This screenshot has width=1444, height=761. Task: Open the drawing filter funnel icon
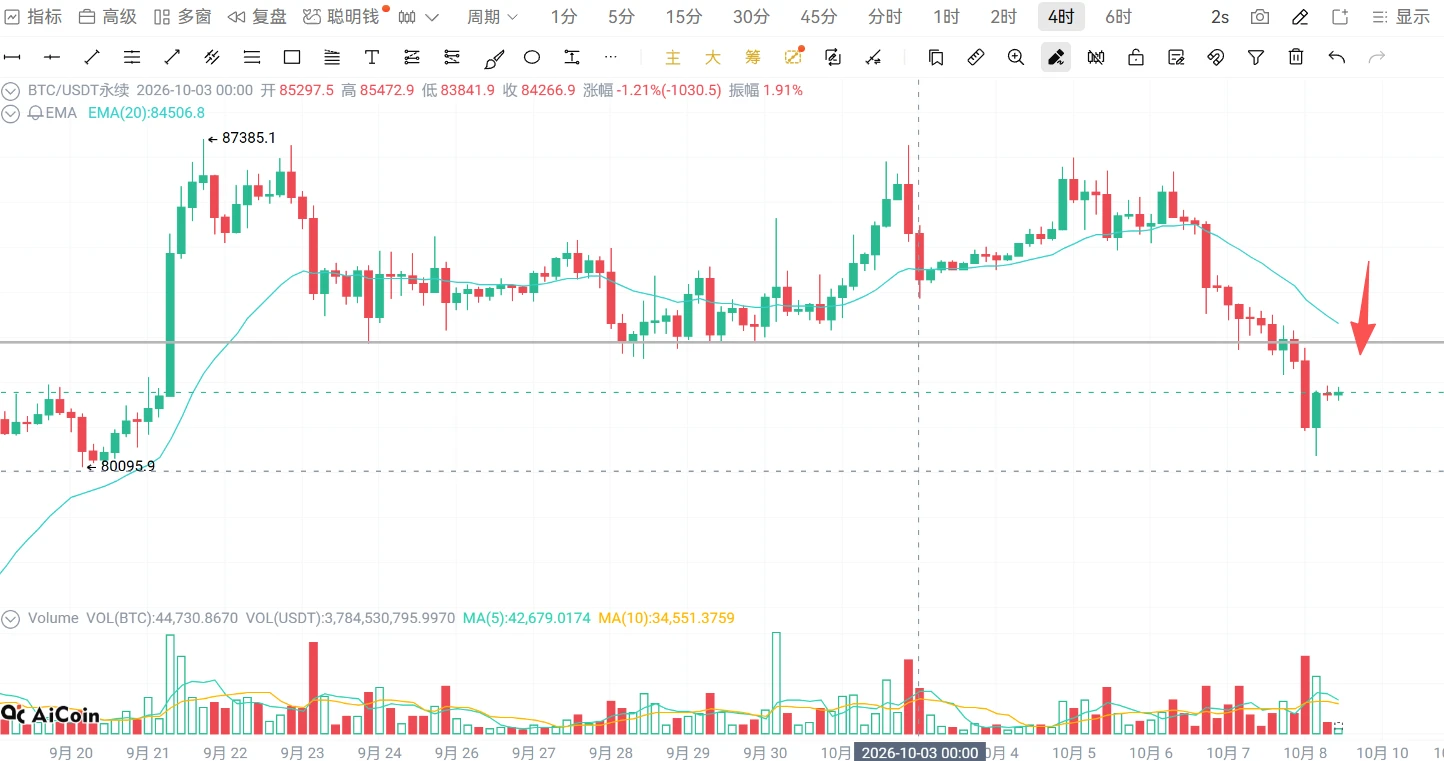point(1256,57)
